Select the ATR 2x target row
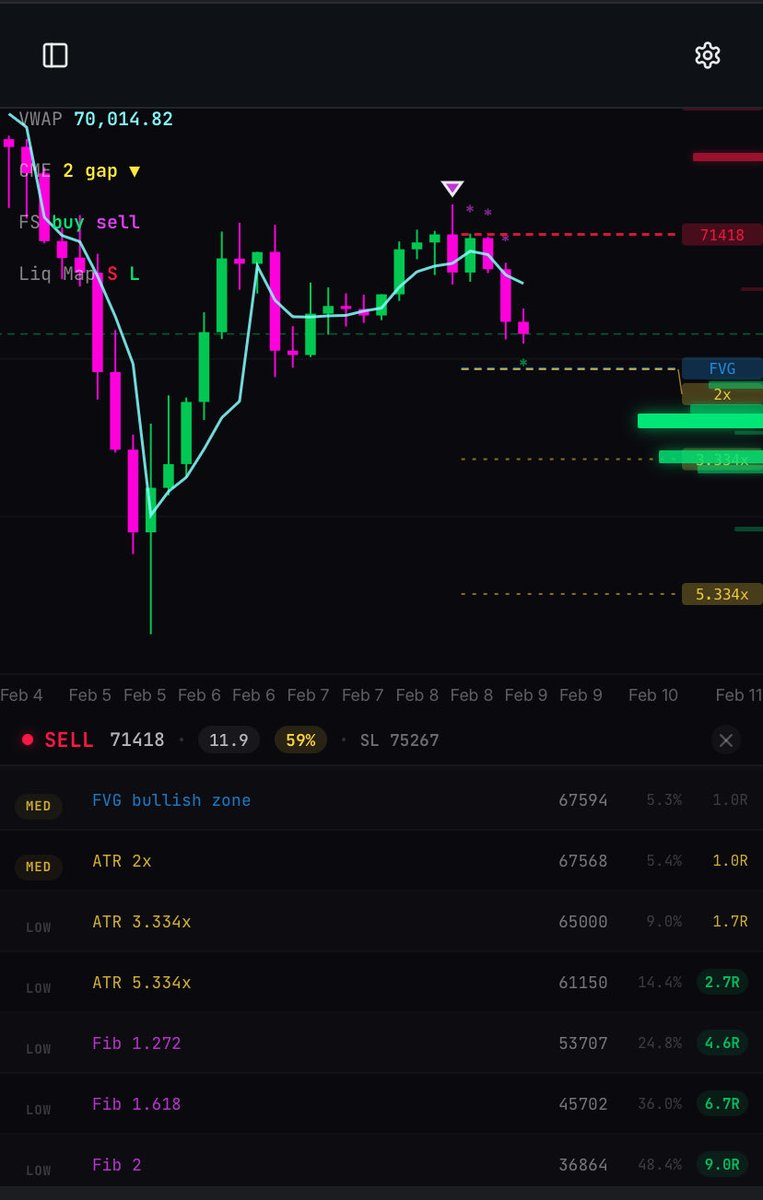The image size is (763, 1200). (x=381, y=861)
